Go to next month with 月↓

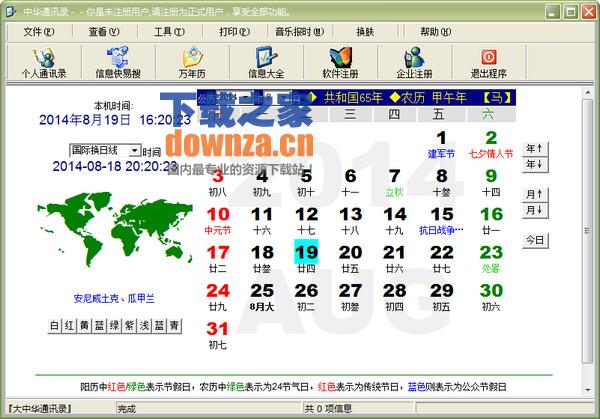(535, 209)
